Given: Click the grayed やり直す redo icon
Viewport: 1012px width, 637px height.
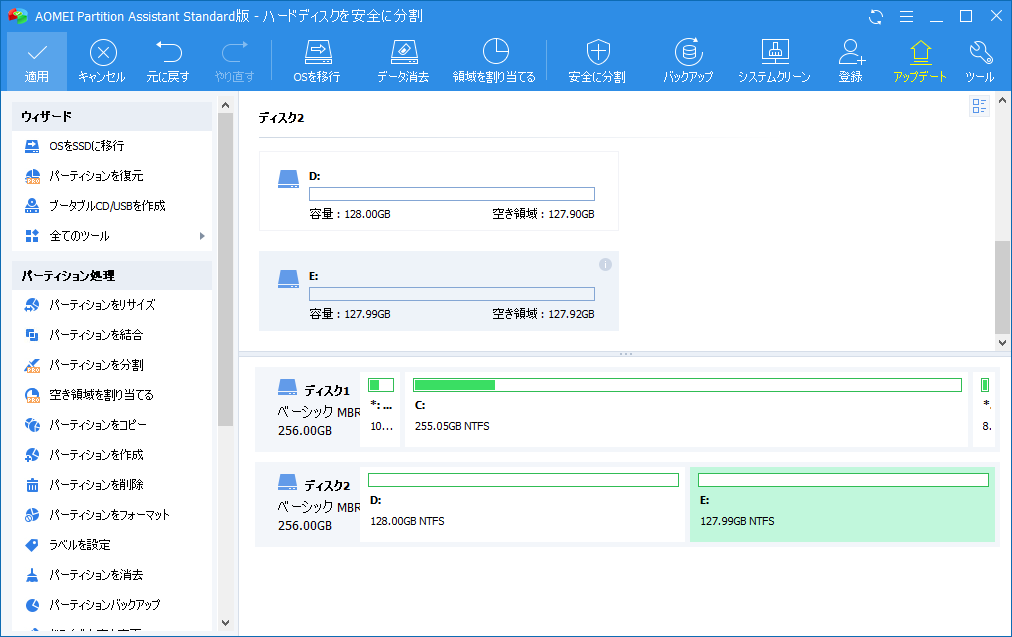Looking at the screenshot, I should (234, 61).
